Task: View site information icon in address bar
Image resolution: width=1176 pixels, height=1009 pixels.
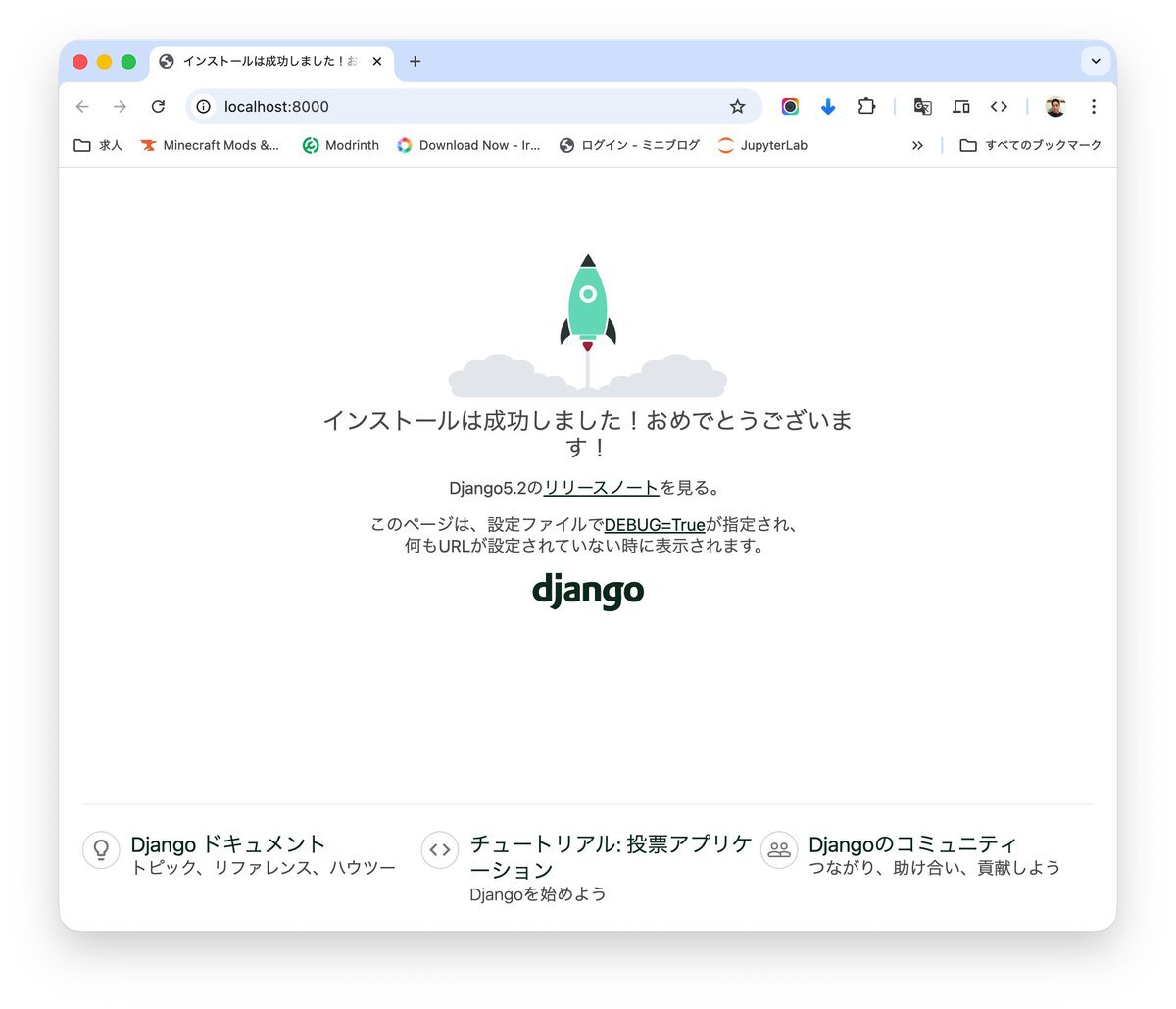Action: 203,106
